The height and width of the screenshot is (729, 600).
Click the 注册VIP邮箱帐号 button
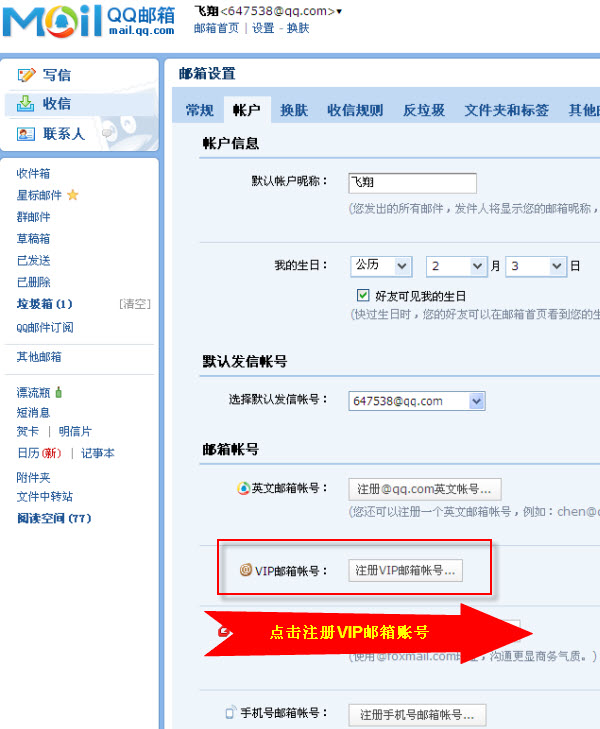pyautogui.click(x=405, y=570)
